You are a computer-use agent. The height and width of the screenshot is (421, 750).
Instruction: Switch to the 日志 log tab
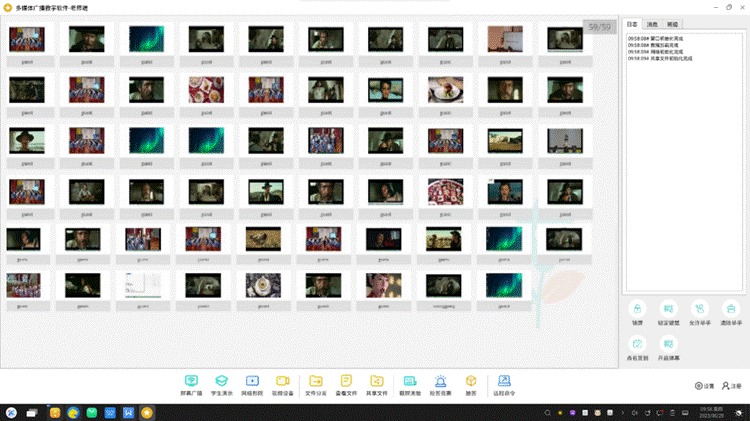pyautogui.click(x=632, y=23)
